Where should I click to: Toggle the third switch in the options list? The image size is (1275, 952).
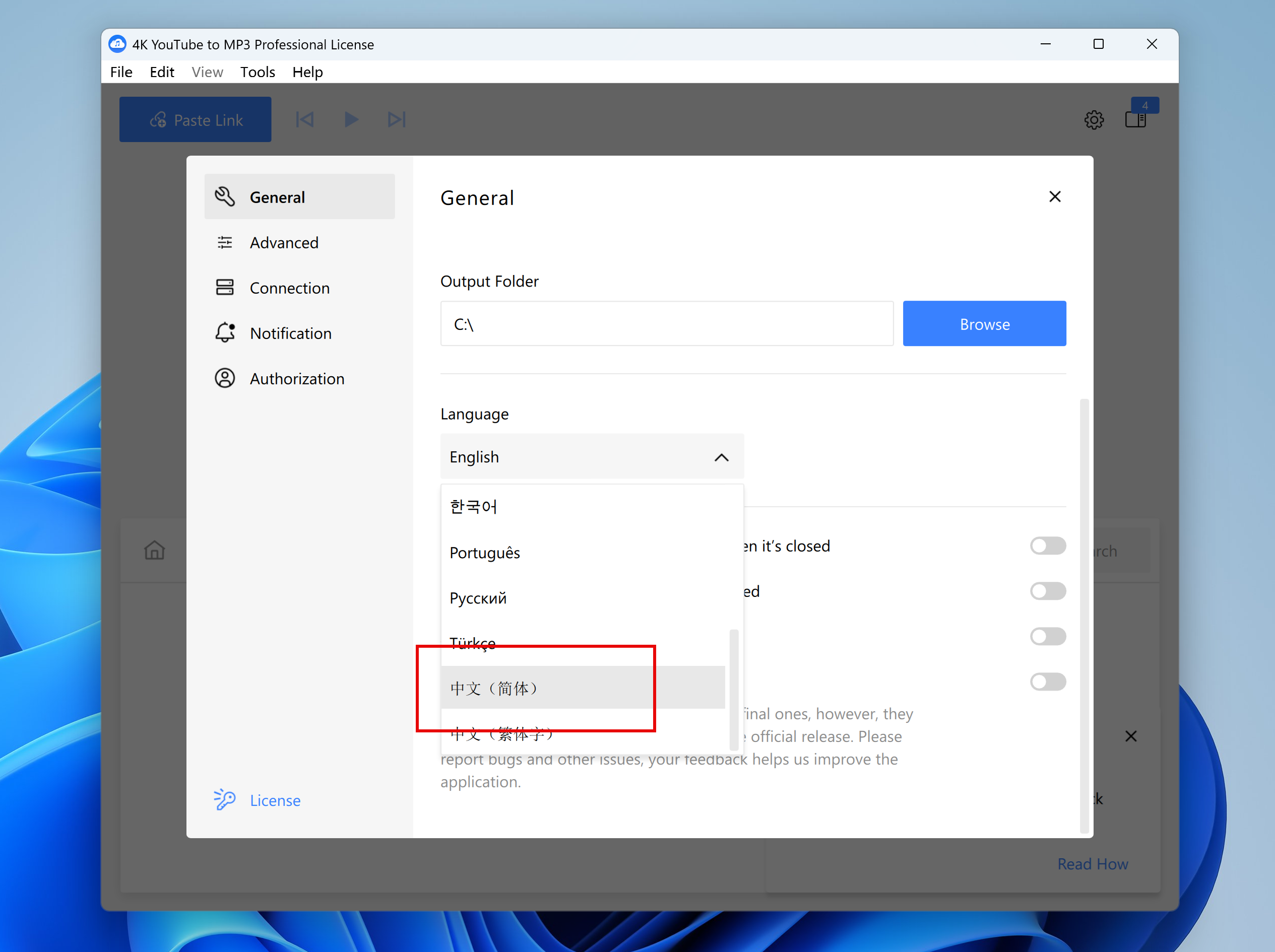(x=1047, y=637)
